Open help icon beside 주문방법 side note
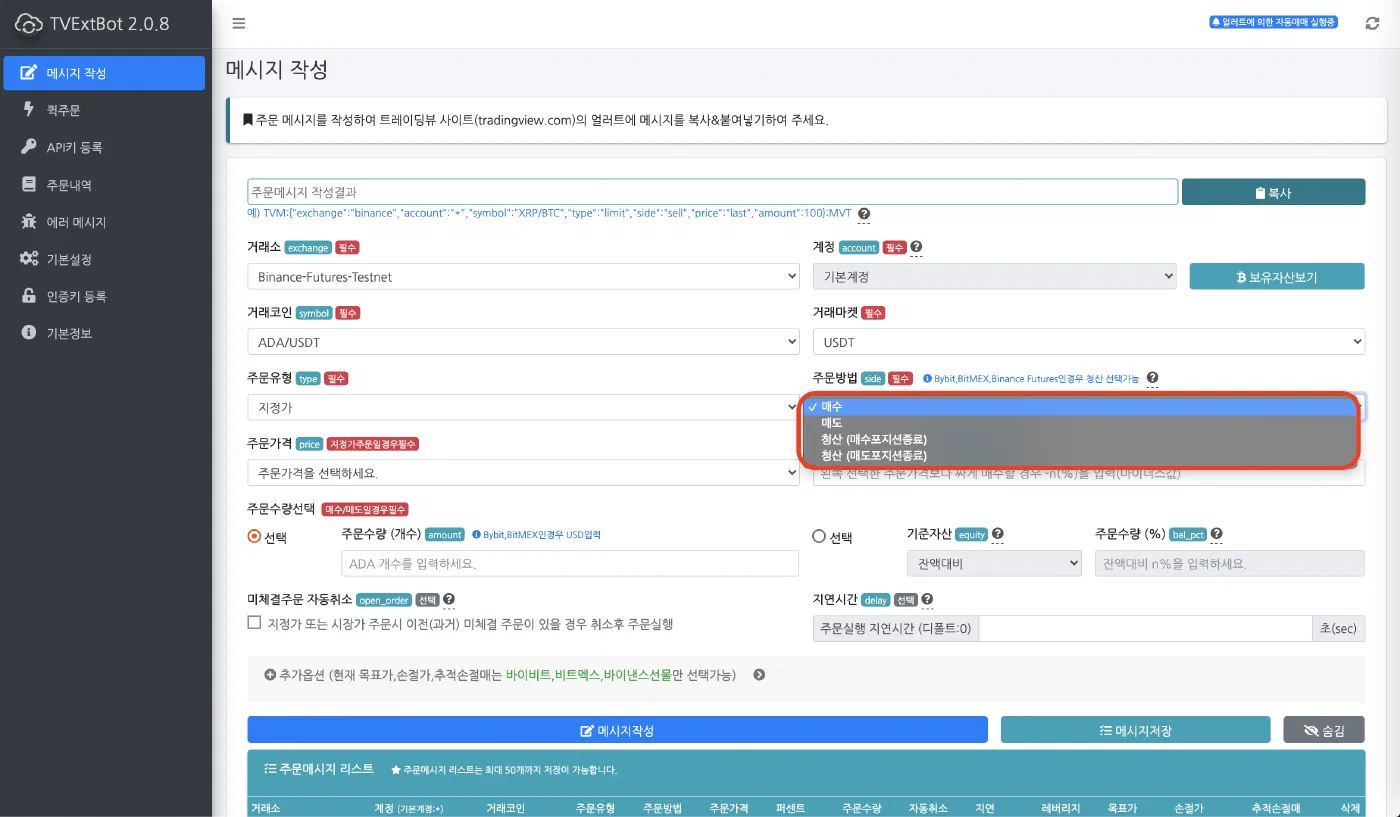 [1152, 378]
